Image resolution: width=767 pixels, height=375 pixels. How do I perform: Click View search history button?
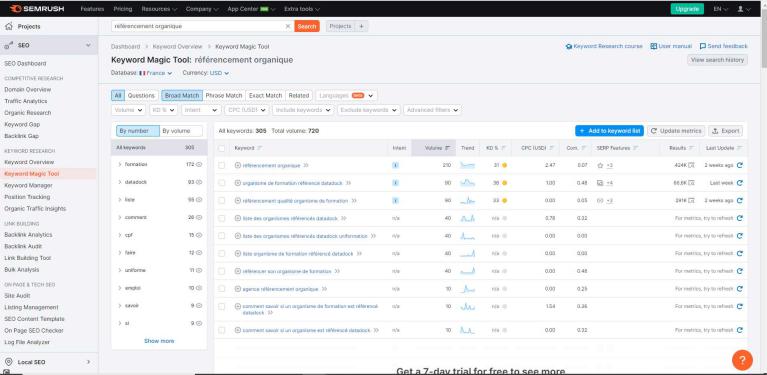click(x=717, y=60)
